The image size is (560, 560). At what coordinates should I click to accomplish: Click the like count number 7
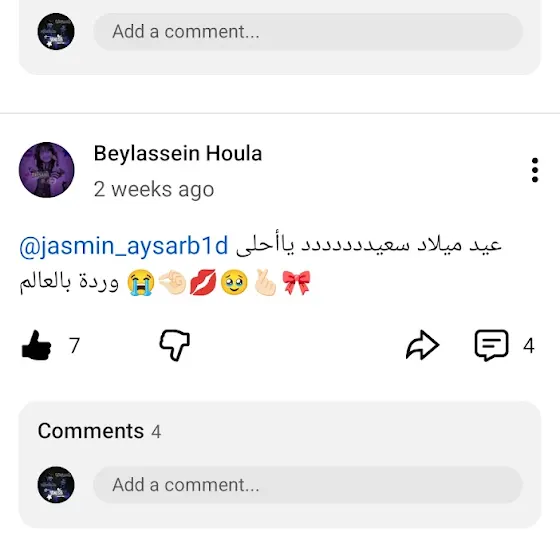74,345
